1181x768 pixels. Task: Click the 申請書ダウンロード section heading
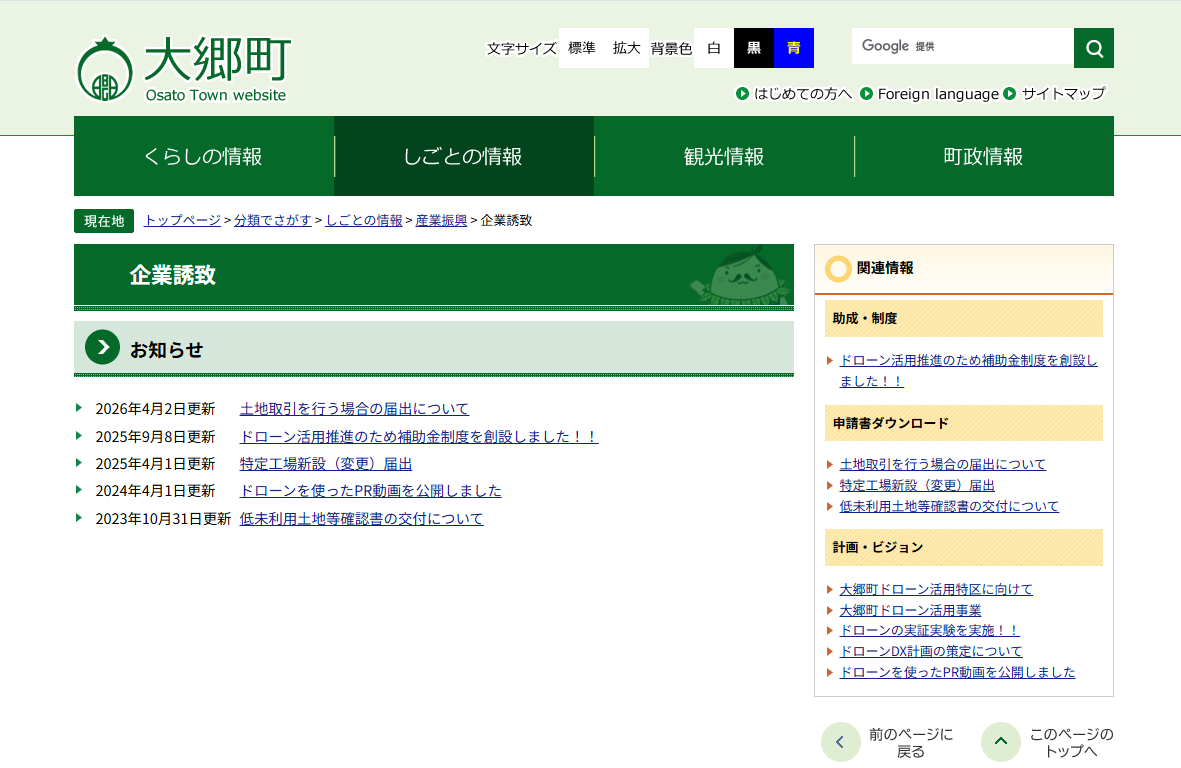click(963, 423)
